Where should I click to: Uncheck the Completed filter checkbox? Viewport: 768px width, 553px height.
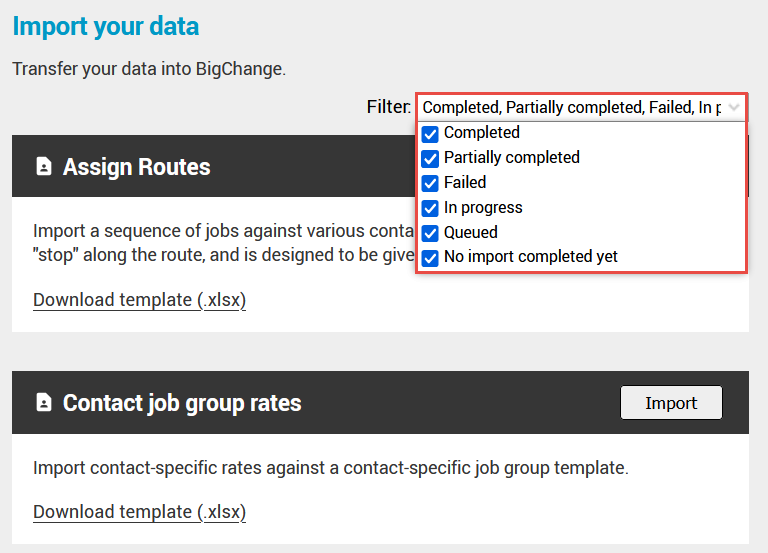(430, 133)
